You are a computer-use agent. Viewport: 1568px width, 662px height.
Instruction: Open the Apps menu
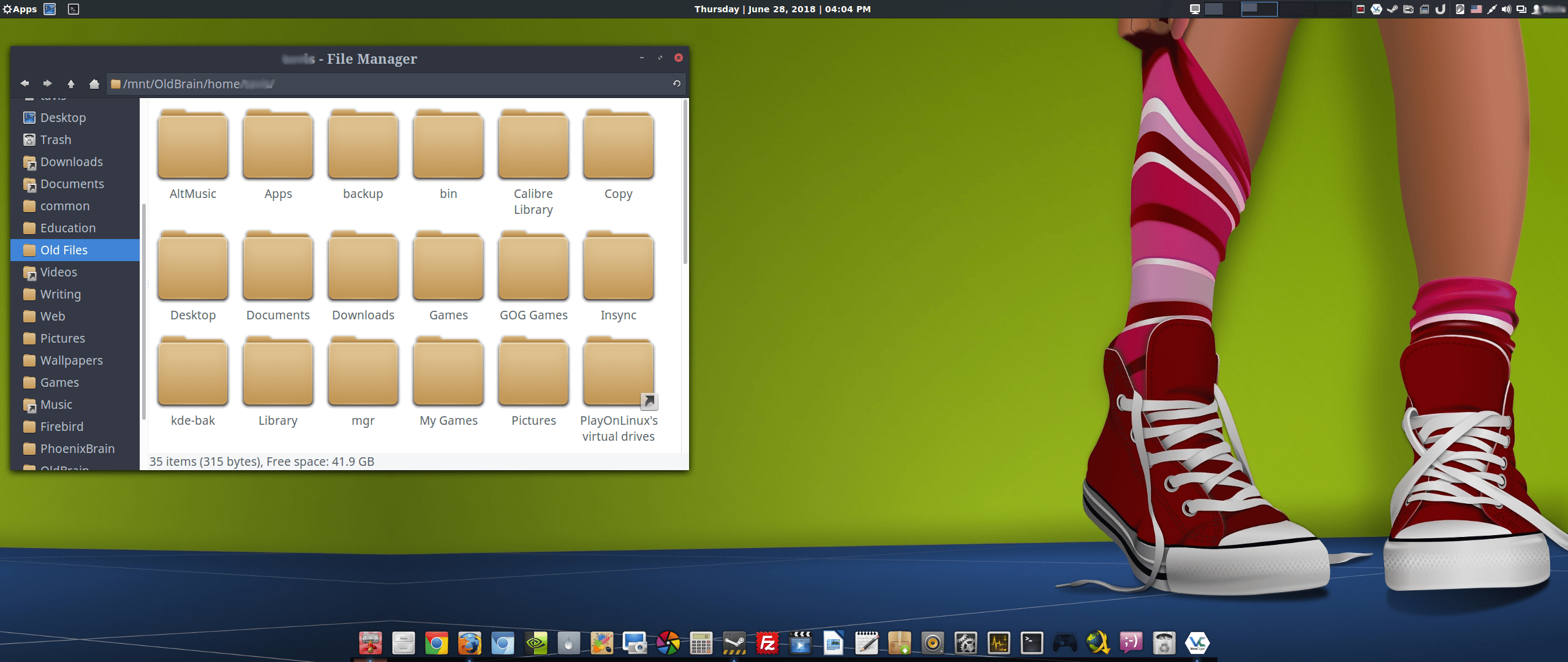tap(20, 9)
